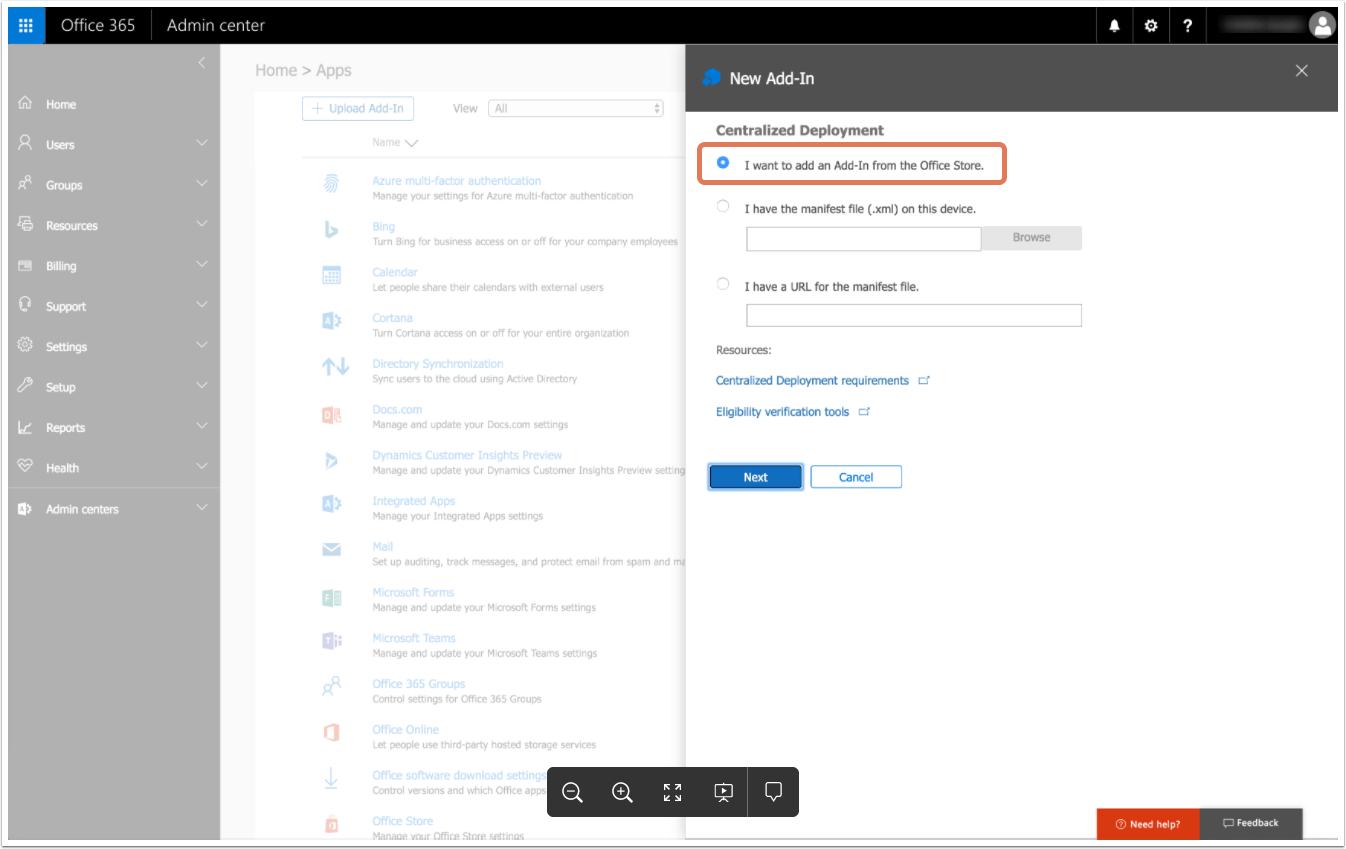
Task: Open the Centralized Deployment requirements link
Action: pos(811,380)
